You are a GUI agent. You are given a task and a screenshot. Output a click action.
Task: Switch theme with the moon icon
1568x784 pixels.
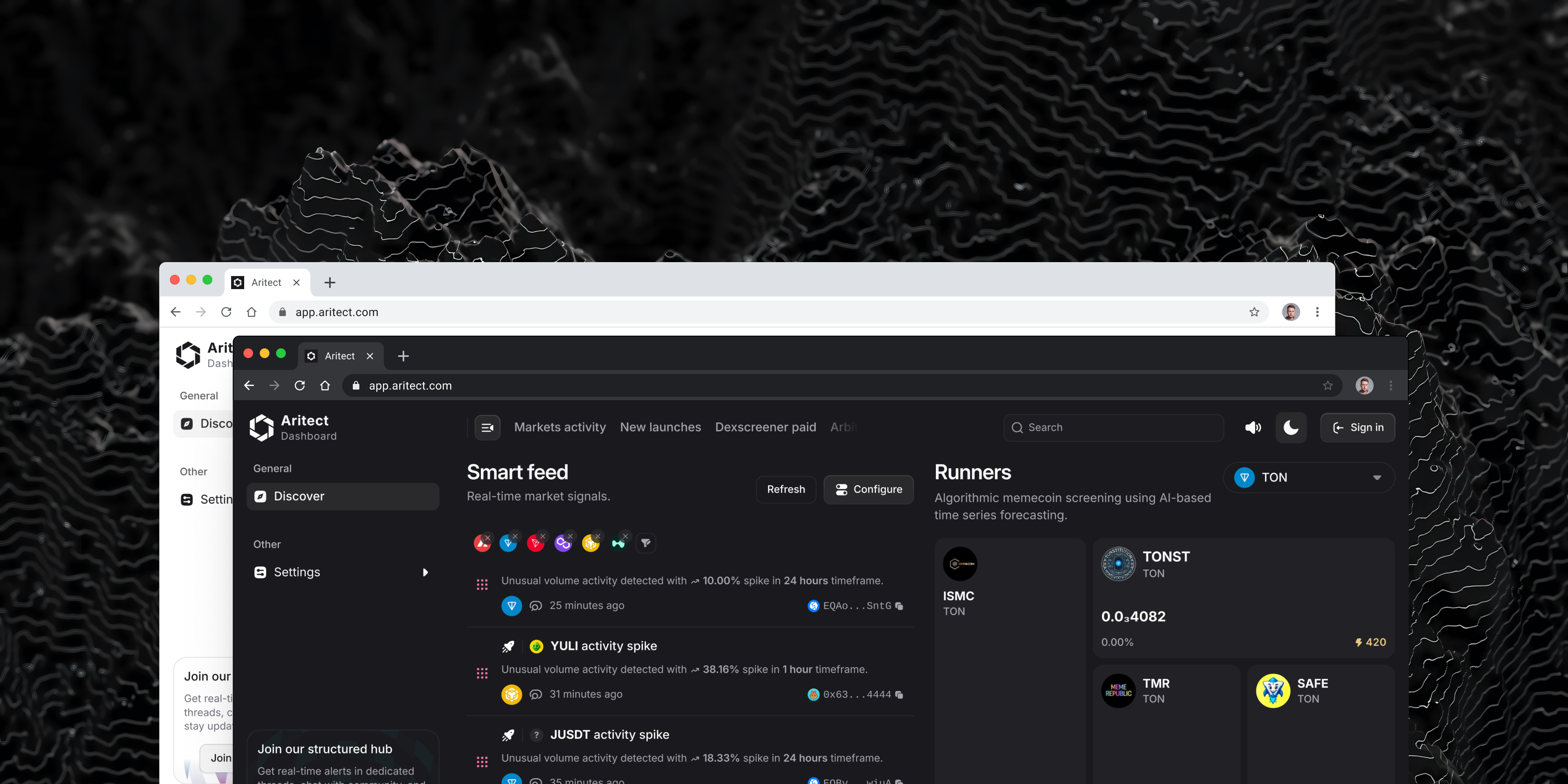tap(1290, 427)
